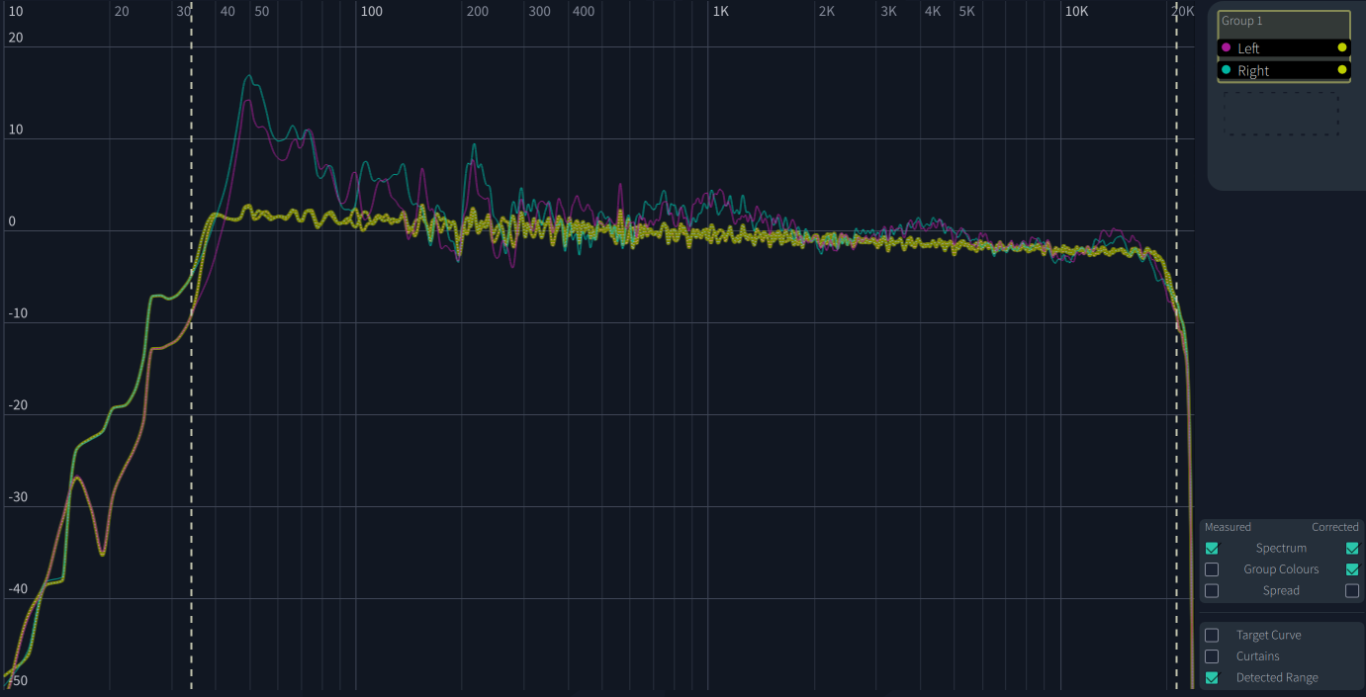Viewport: 1366px width, 697px height.
Task: Click the Corrected column heading
Action: (1335, 527)
